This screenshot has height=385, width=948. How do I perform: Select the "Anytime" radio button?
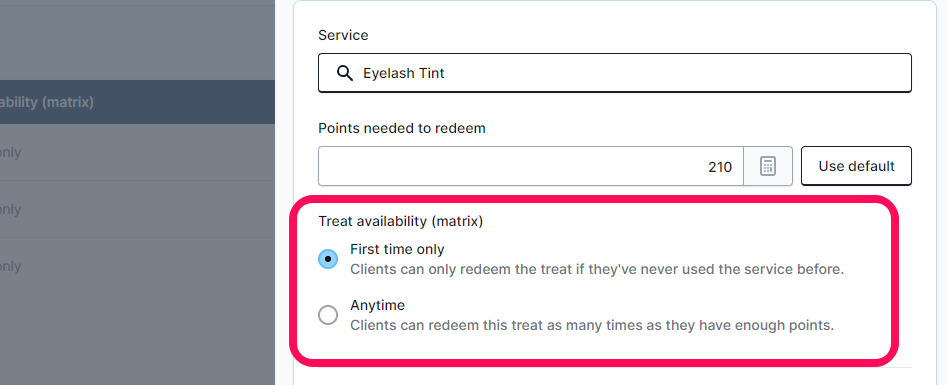click(328, 315)
